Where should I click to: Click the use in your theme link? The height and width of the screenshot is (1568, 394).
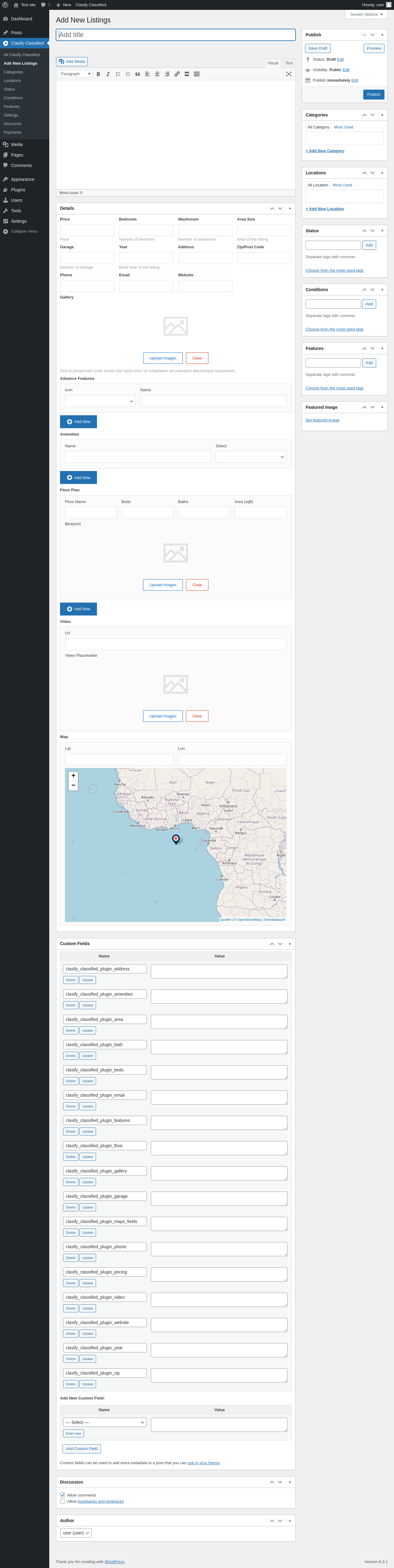[204, 1463]
